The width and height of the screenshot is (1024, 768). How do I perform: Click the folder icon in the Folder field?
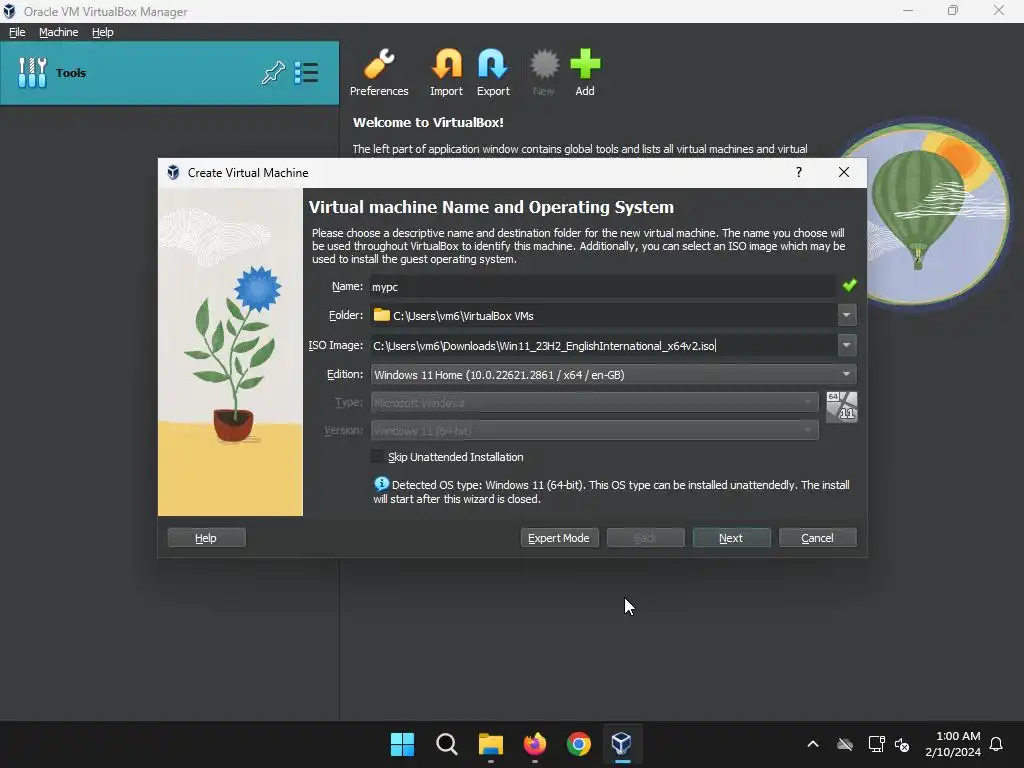pyautogui.click(x=381, y=315)
